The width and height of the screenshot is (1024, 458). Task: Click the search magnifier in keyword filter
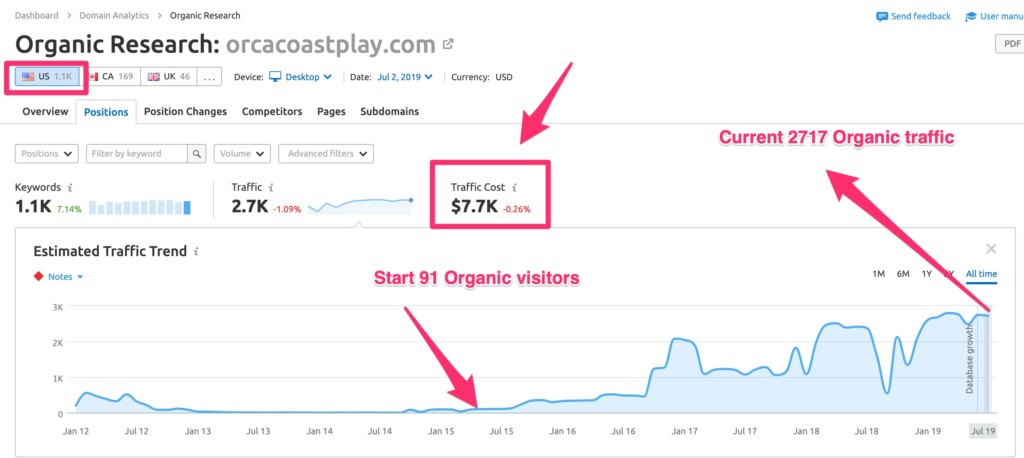(x=197, y=154)
